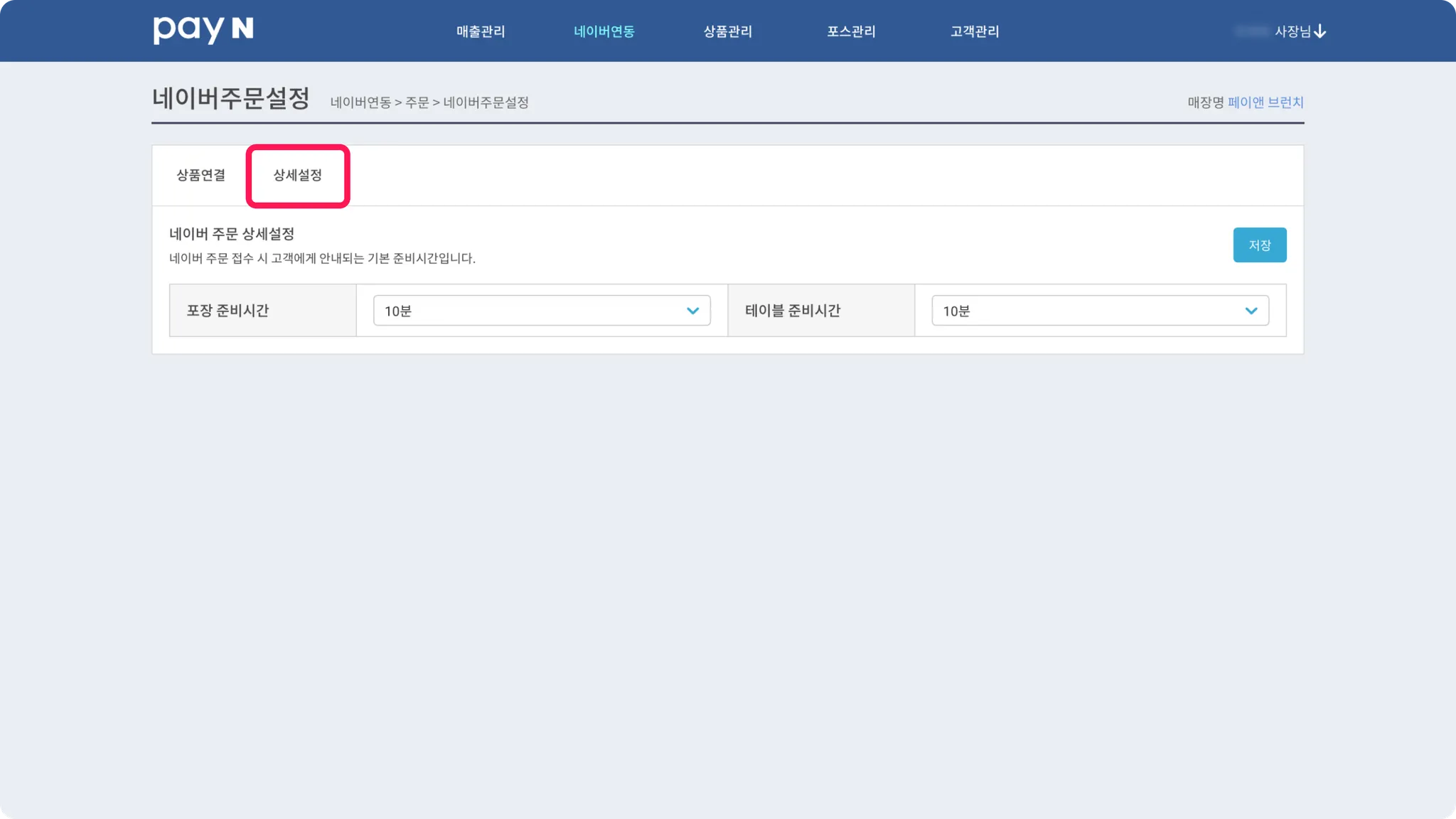The height and width of the screenshot is (819, 1456).
Task: Click the 포장 준비시간 chevron arrow
Action: point(692,311)
